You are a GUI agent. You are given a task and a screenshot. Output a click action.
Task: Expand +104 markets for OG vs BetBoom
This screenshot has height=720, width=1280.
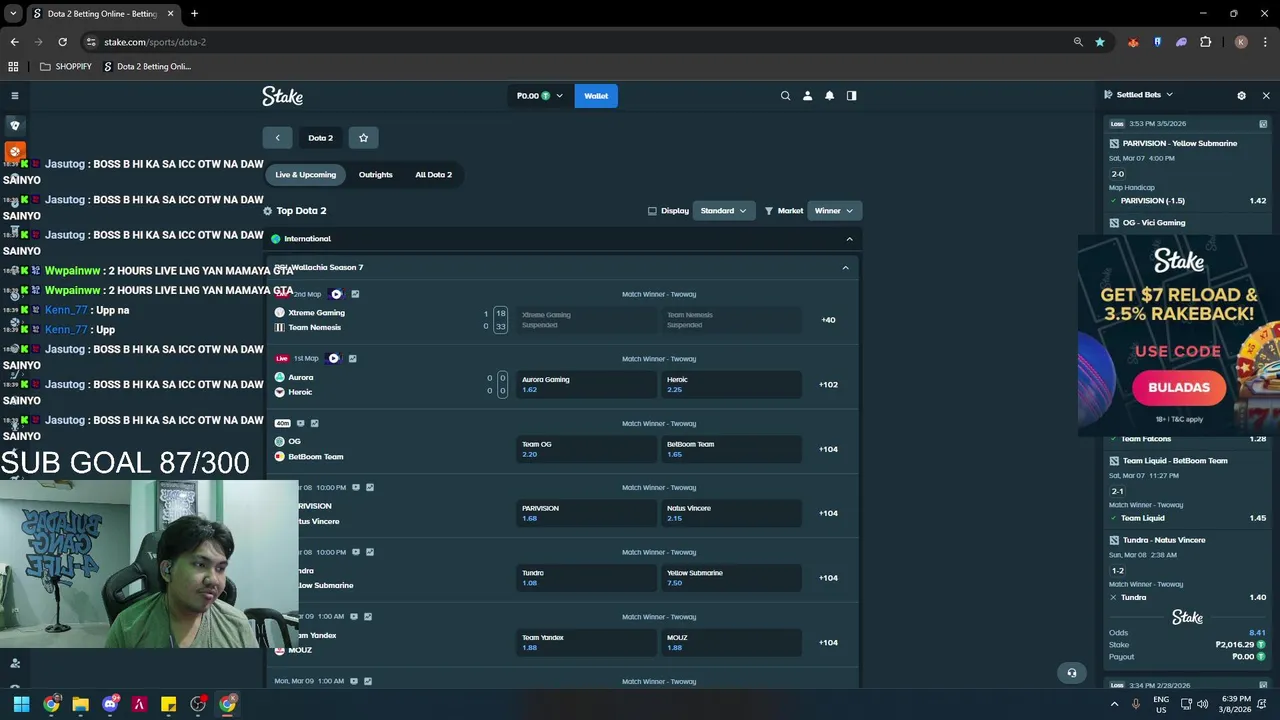click(x=828, y=449)
